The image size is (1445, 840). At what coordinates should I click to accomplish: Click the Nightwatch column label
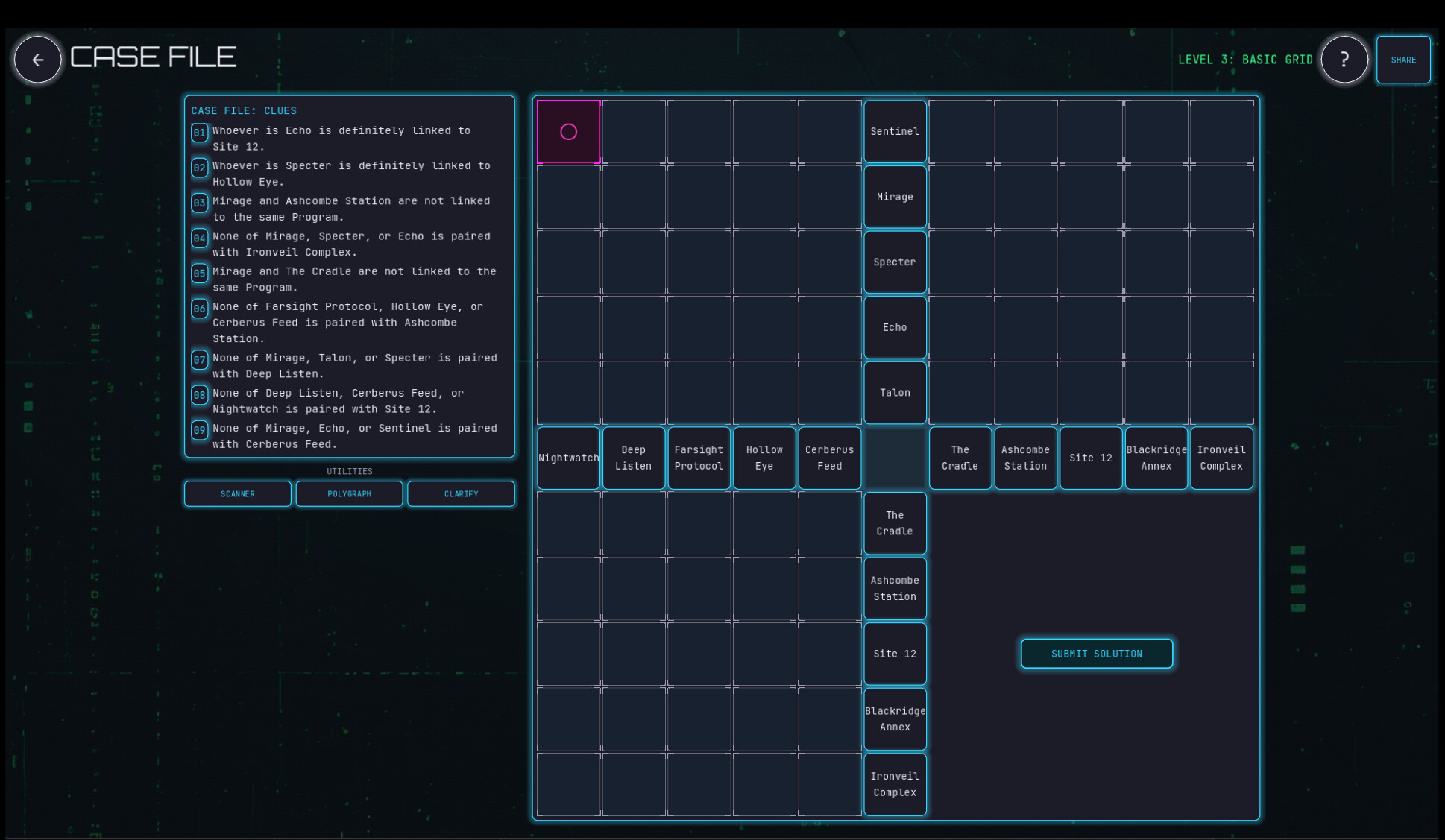pyautogui.click(x=568, y=458)
